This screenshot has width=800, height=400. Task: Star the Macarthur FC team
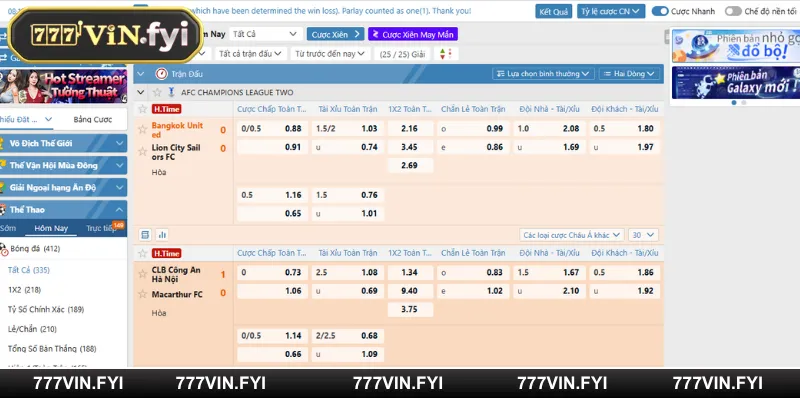pyautogui.click(x=142, y=294)
